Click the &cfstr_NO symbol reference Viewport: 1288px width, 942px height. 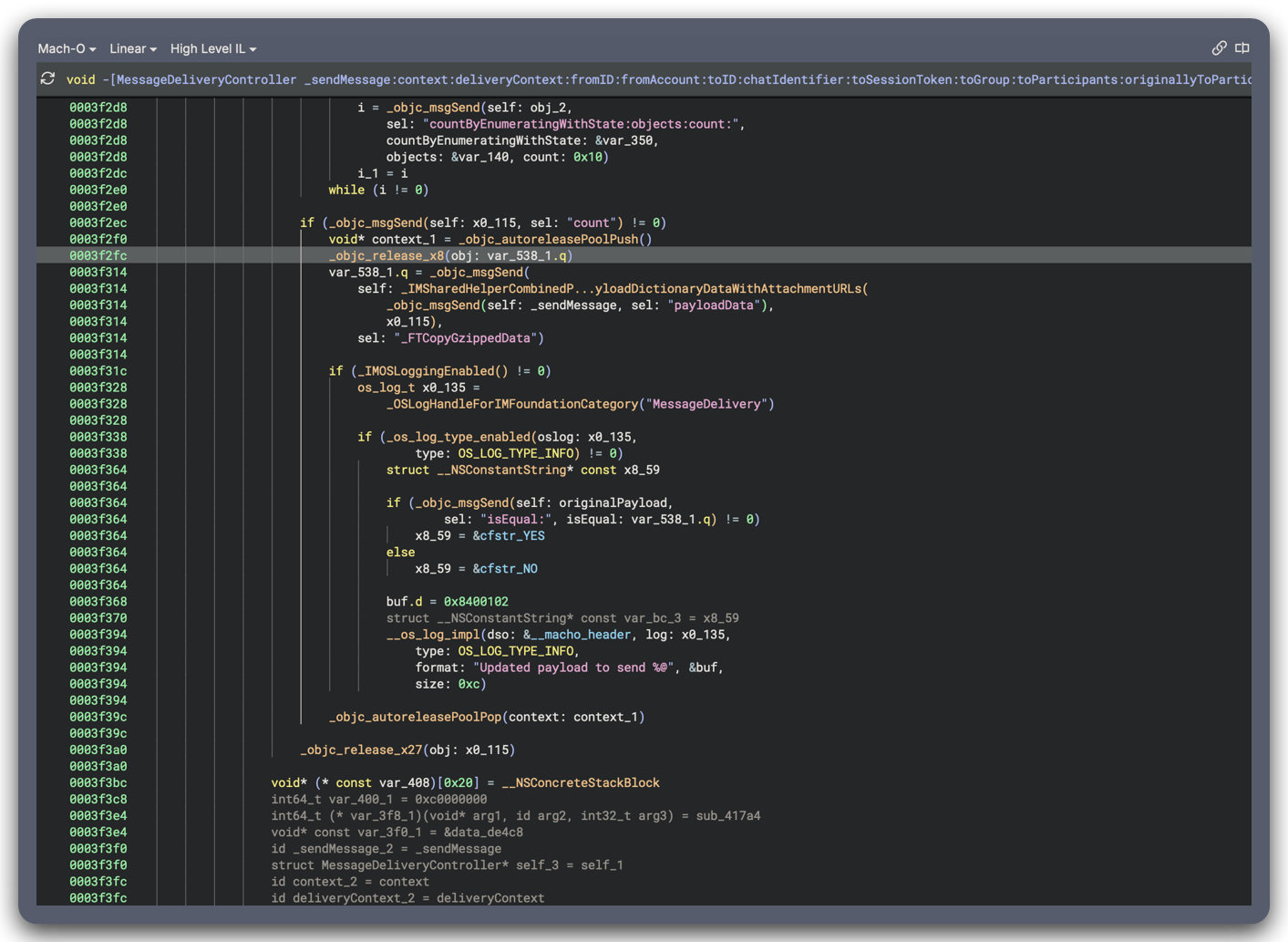[505, 568]
